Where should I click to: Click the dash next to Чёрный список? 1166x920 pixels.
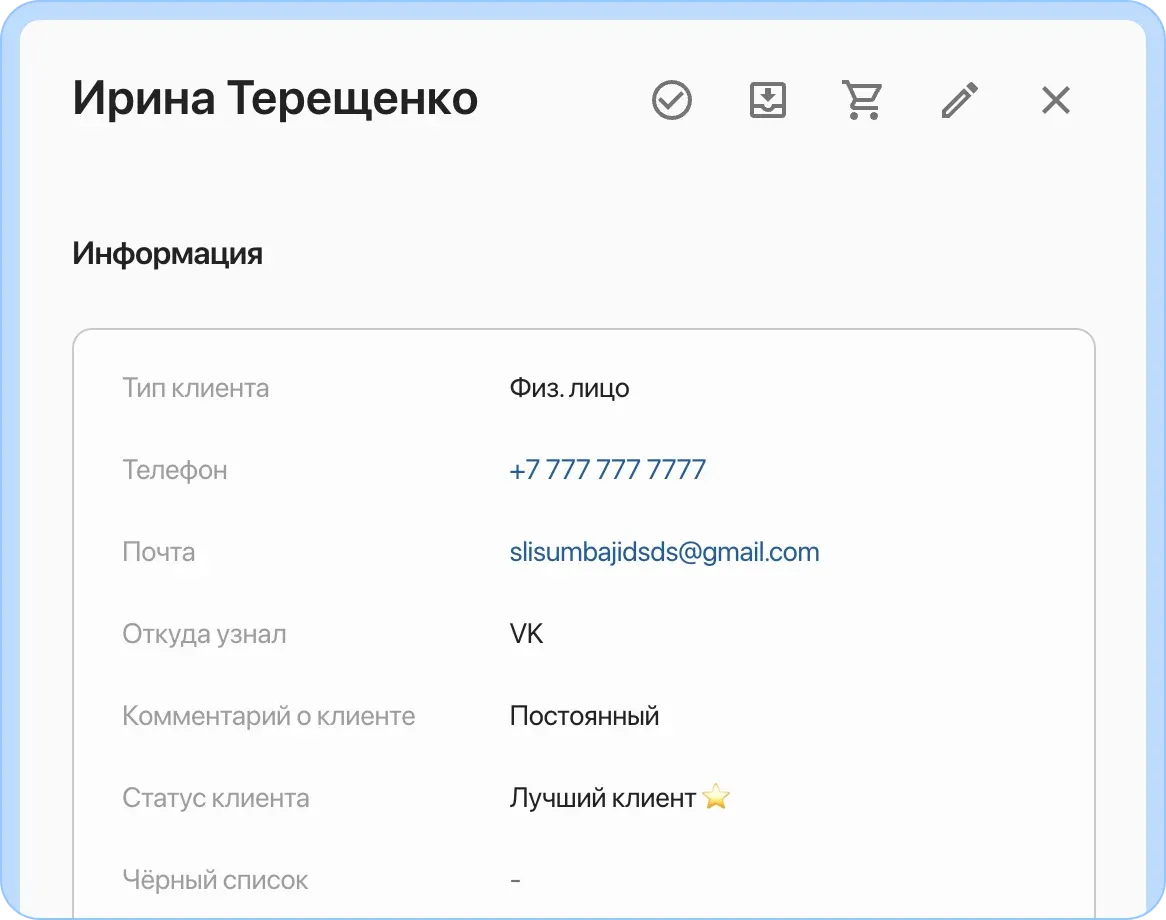click(514, 879)
